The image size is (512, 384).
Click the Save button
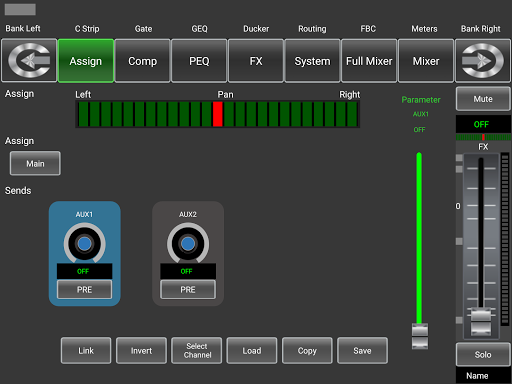point(362,350)
